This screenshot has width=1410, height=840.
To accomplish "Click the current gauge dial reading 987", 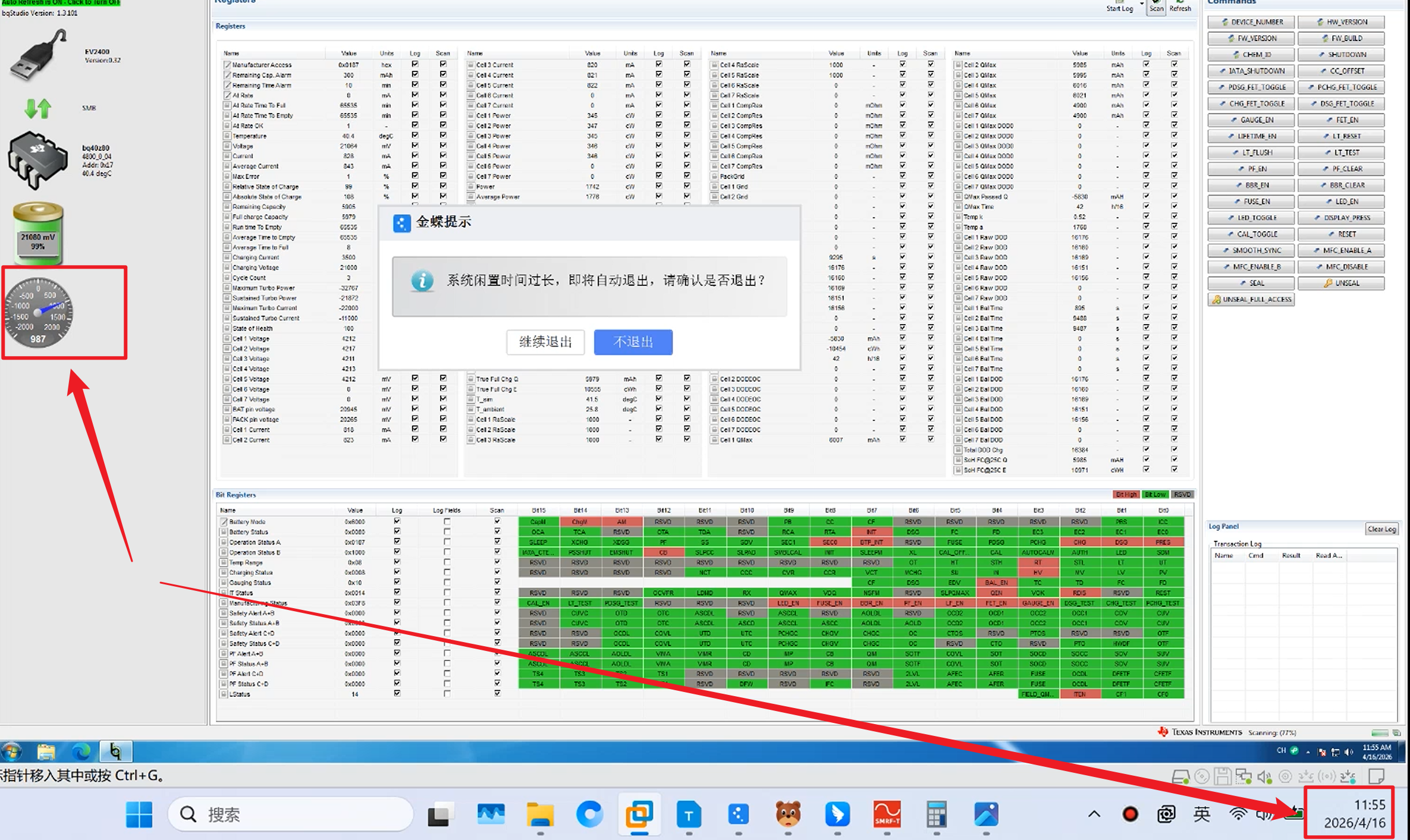I will pyautogui.click(x=38, y=312).
